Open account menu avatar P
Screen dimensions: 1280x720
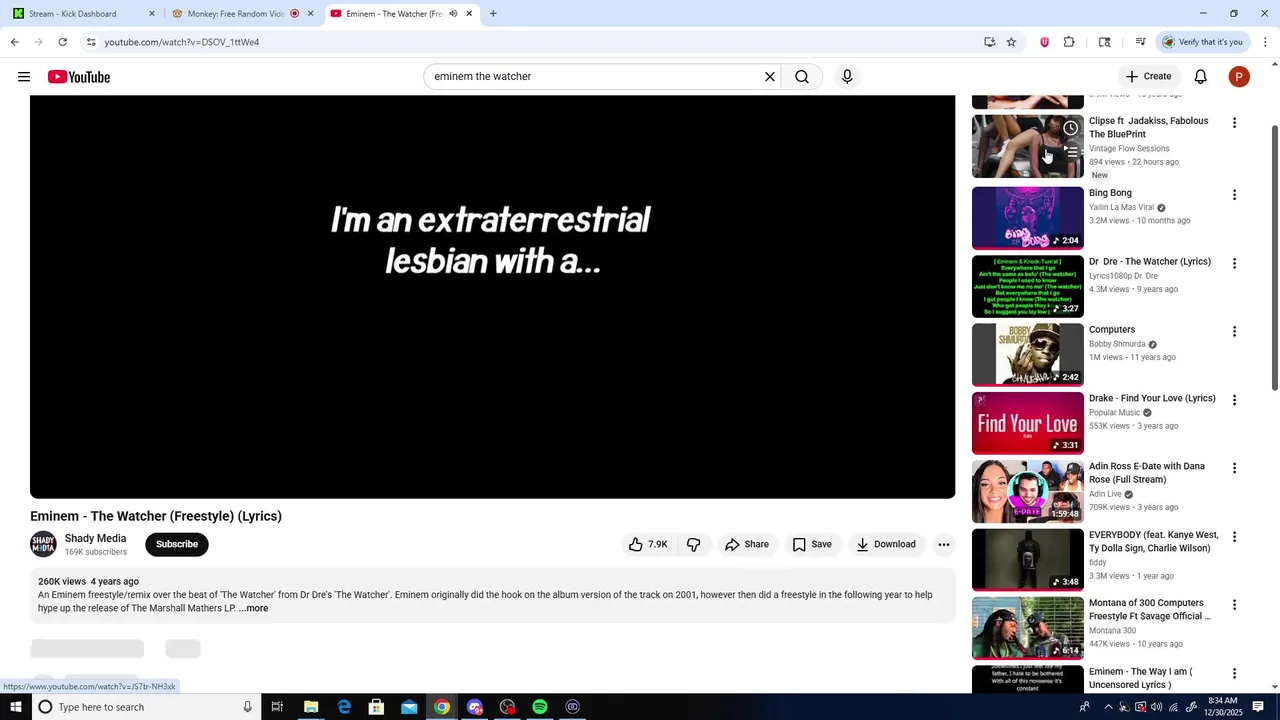click(1239, 77)
